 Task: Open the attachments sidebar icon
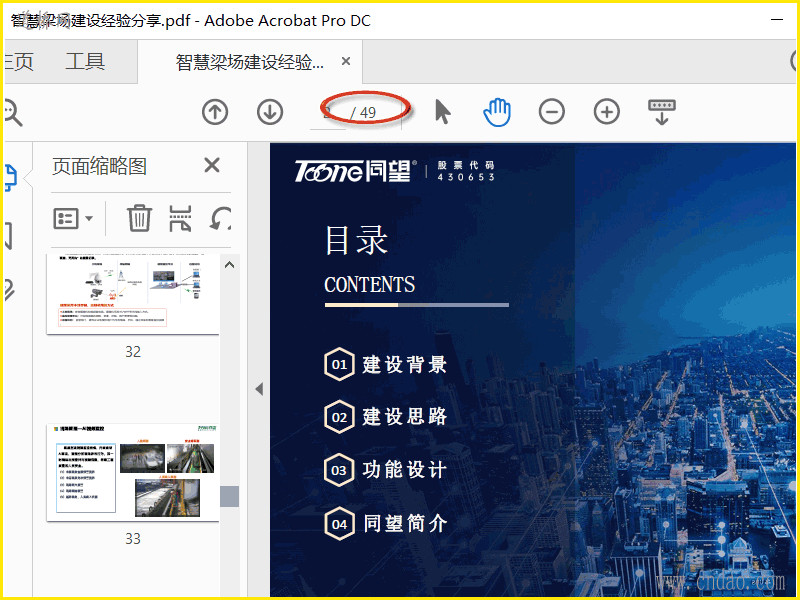(9, 290)
